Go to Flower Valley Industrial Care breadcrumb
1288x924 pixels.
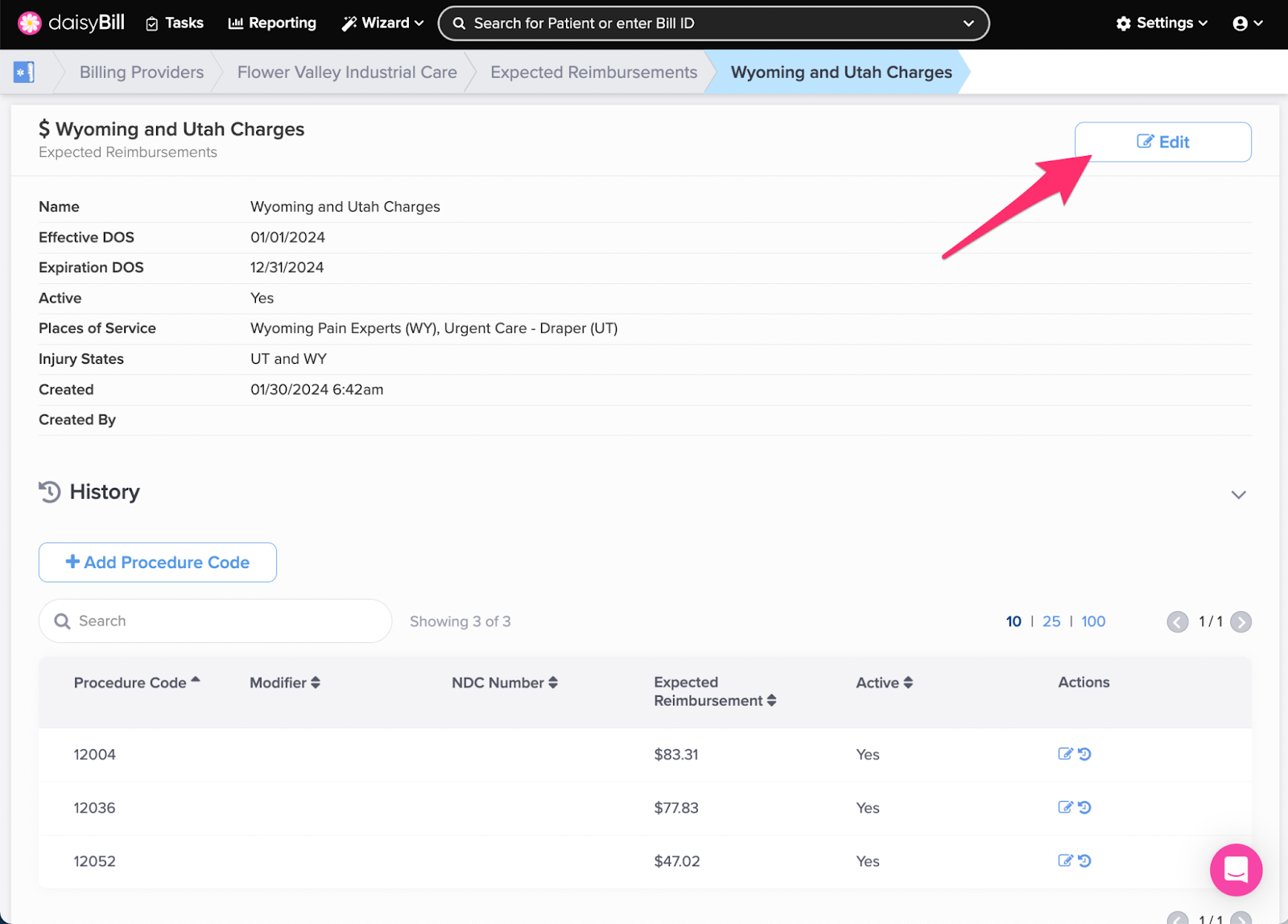pos(347,72)
